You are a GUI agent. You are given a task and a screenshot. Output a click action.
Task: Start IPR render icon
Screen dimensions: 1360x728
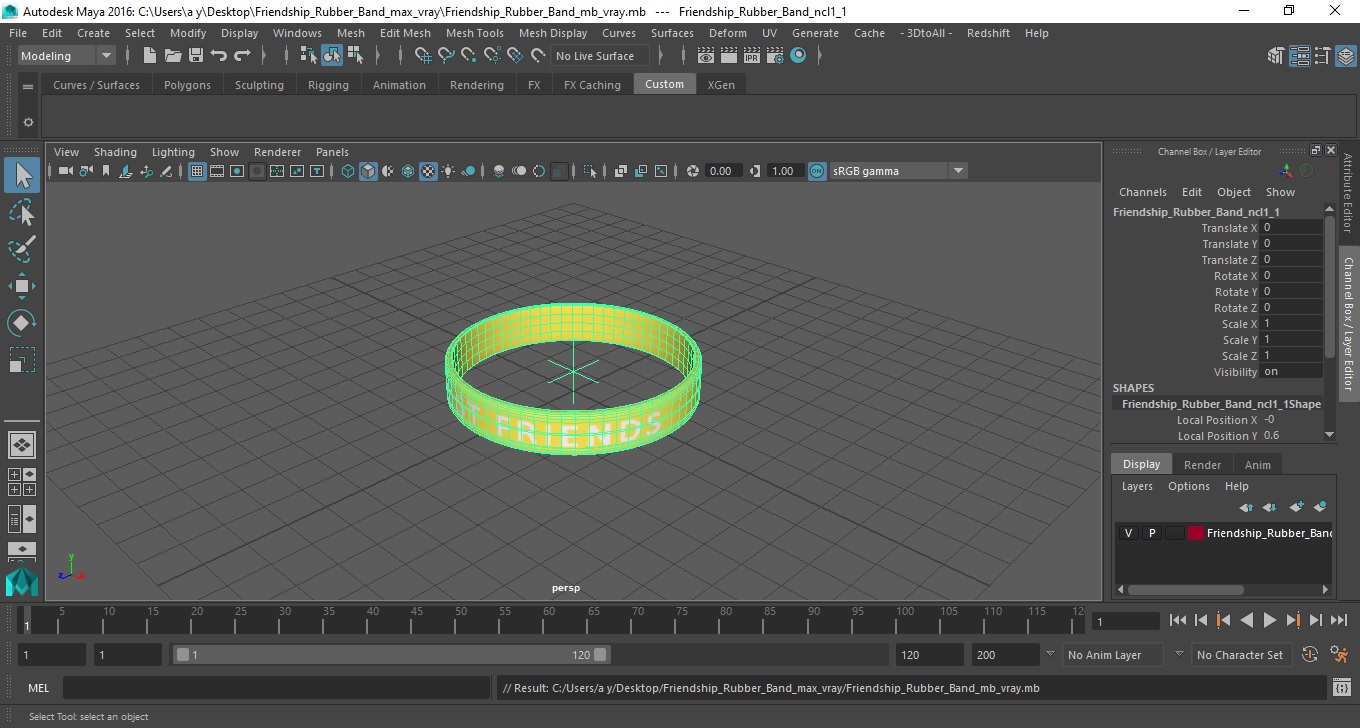click(752, 56)
